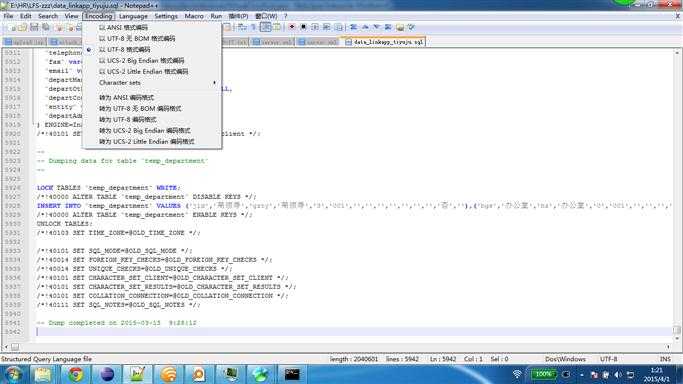Click the document close X in menu bar

point(678,16)
